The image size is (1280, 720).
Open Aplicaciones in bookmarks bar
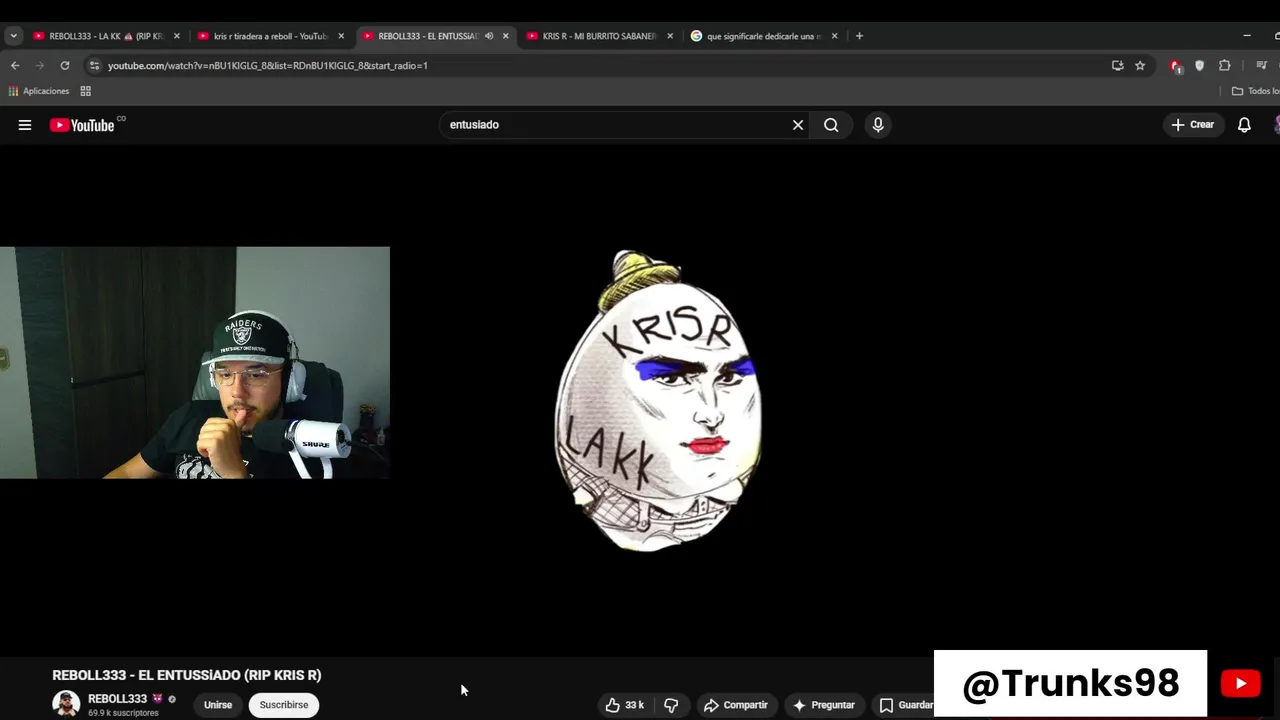click(39, 91)
